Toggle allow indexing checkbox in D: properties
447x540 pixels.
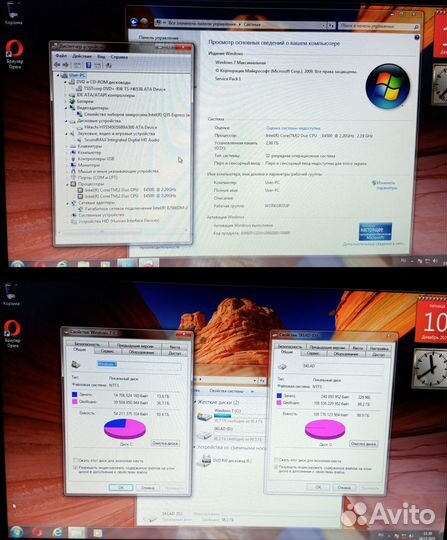coord(276,467)
